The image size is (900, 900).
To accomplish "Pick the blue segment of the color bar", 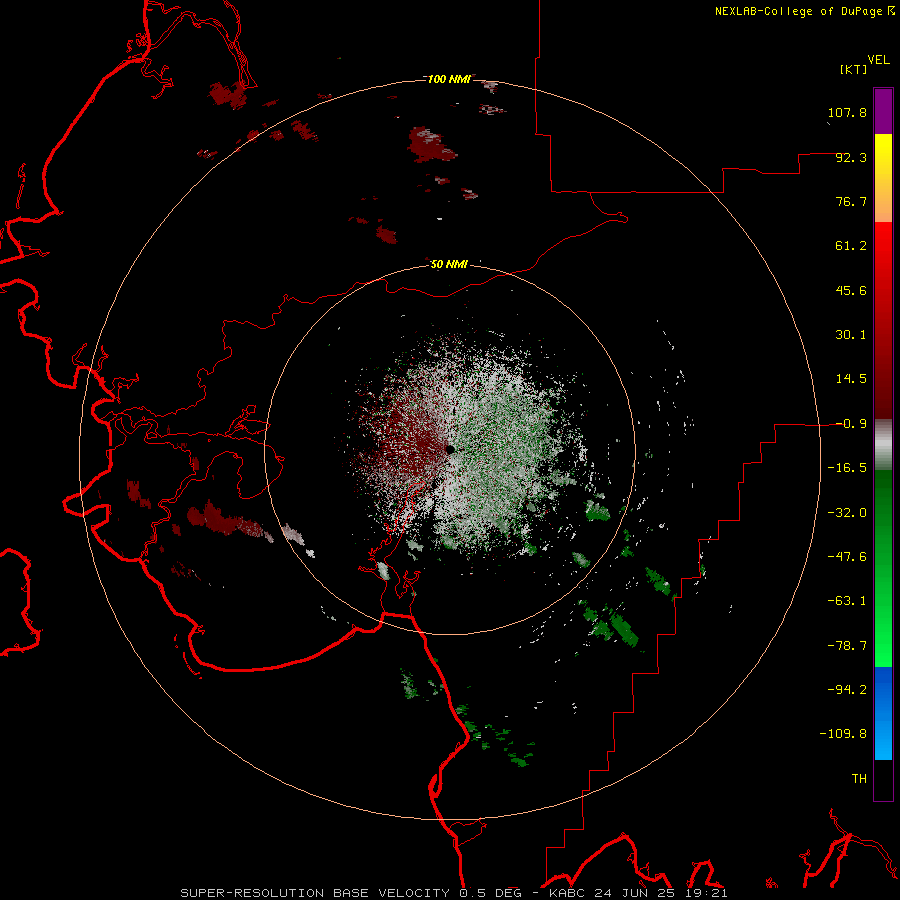I will (x=883, y=713).
